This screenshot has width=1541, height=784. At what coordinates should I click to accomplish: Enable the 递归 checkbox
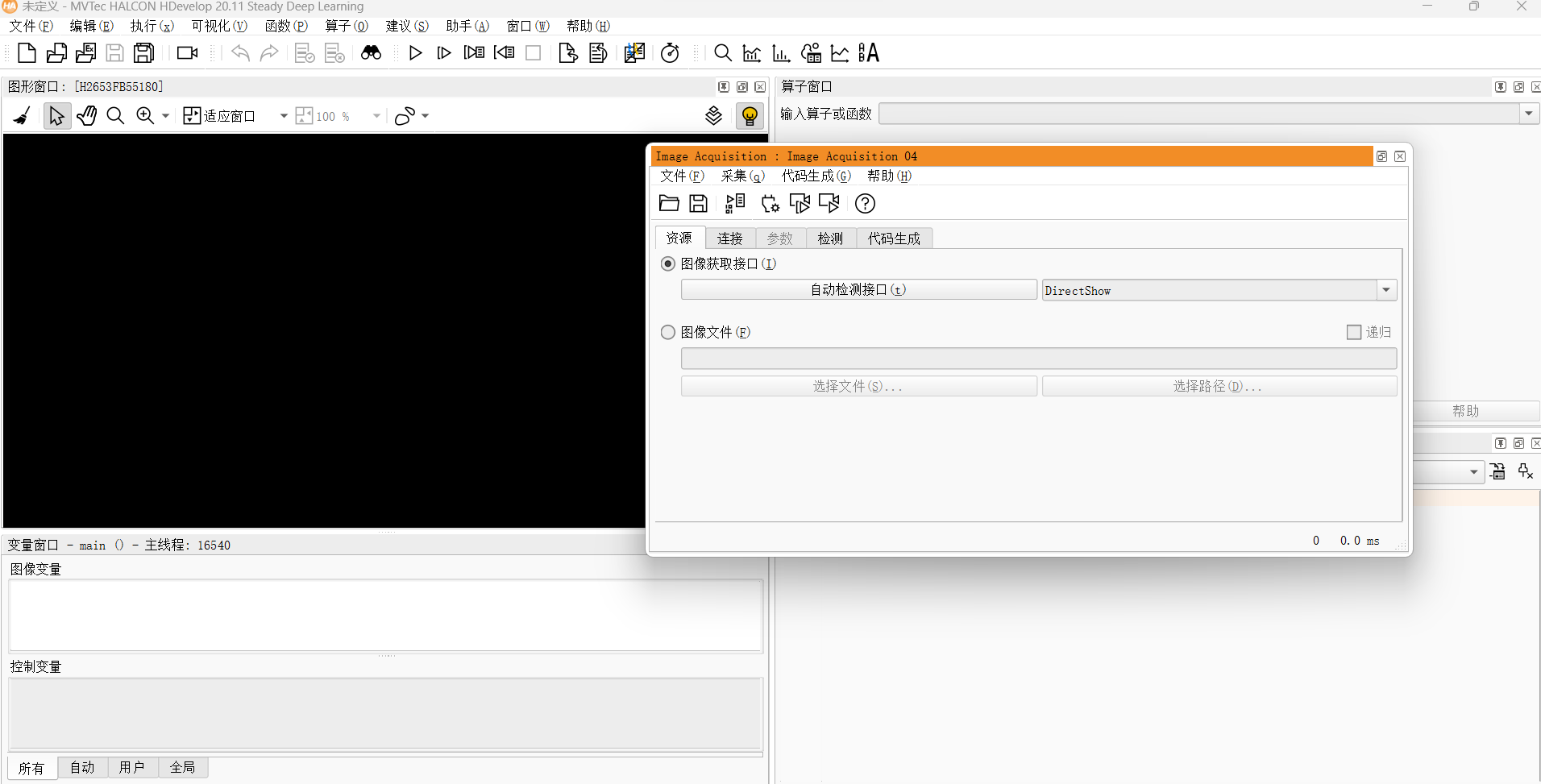click(1354, 332)
